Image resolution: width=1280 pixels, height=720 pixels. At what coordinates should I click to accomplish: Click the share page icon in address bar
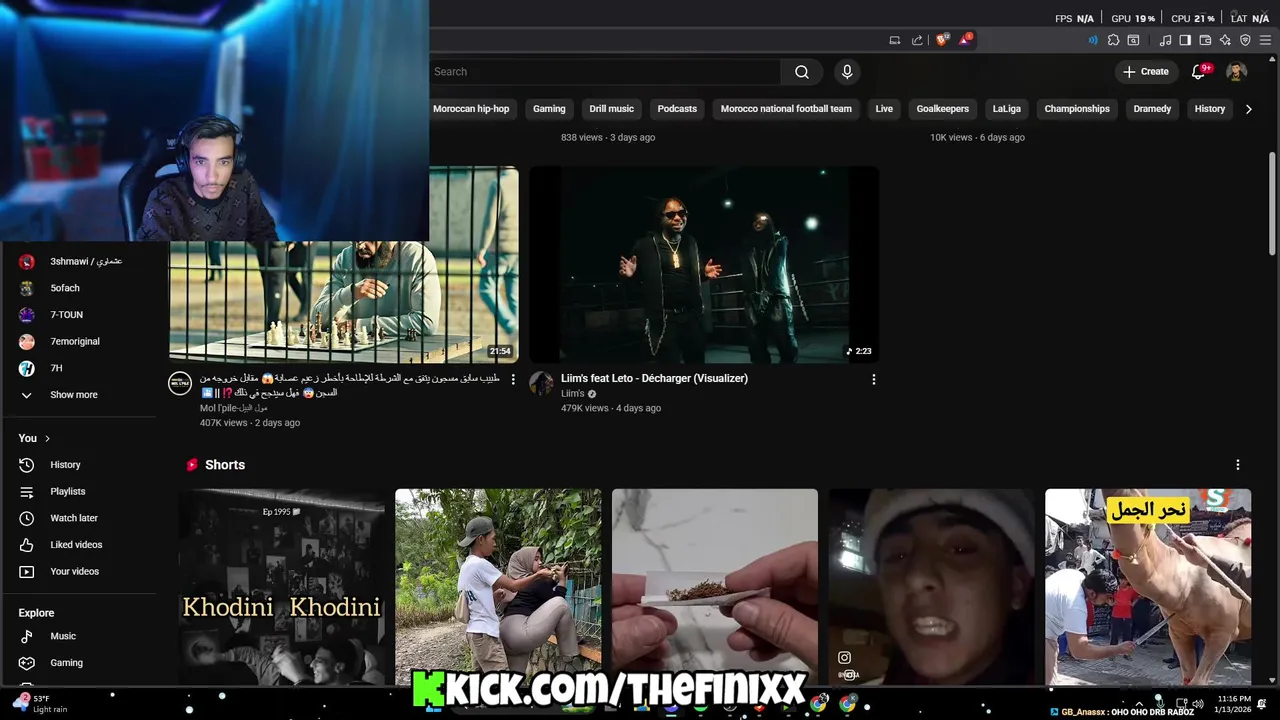pos(917,40)
